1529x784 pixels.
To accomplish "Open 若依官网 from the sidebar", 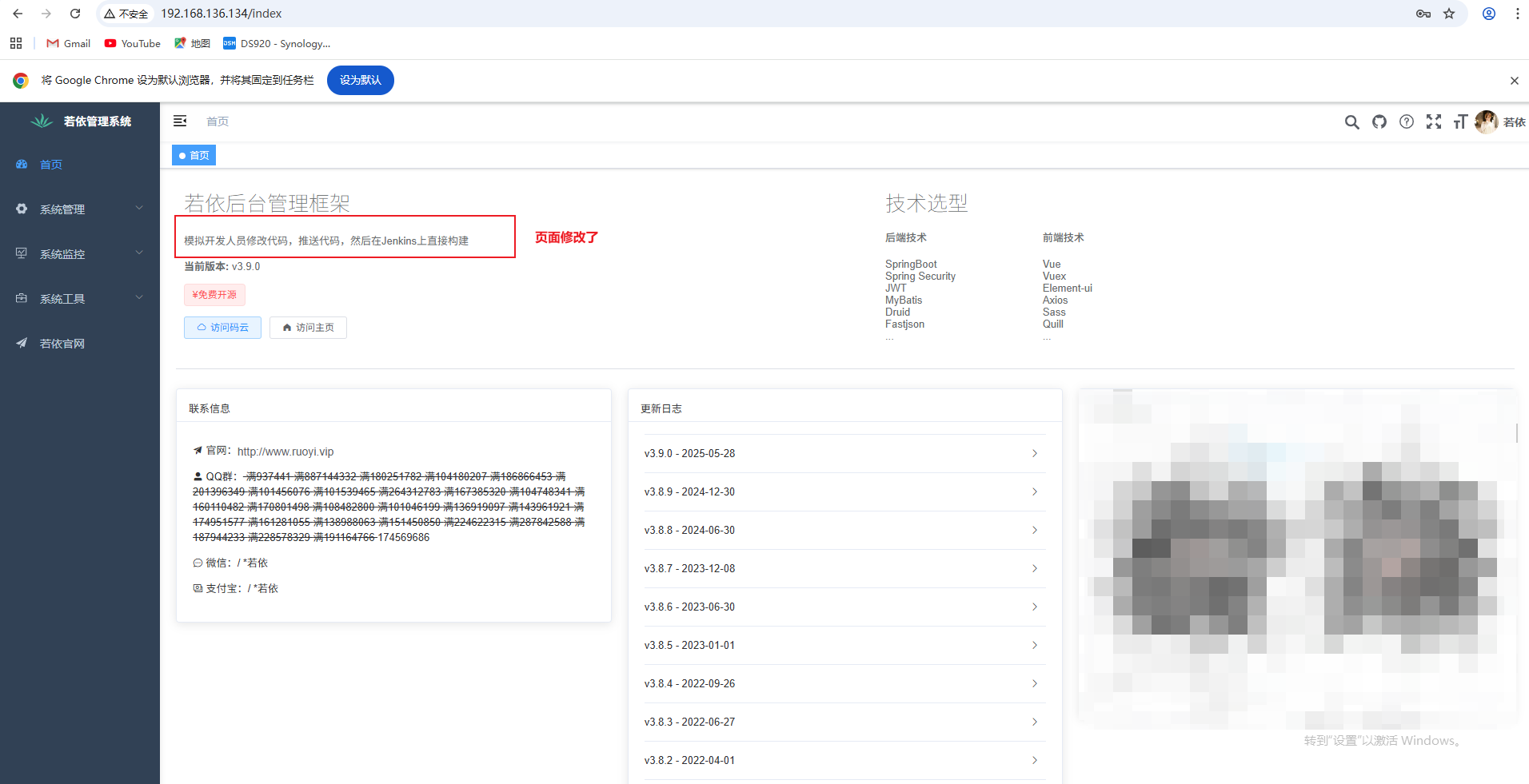I will pyautogui.click(x=80, y=343).
